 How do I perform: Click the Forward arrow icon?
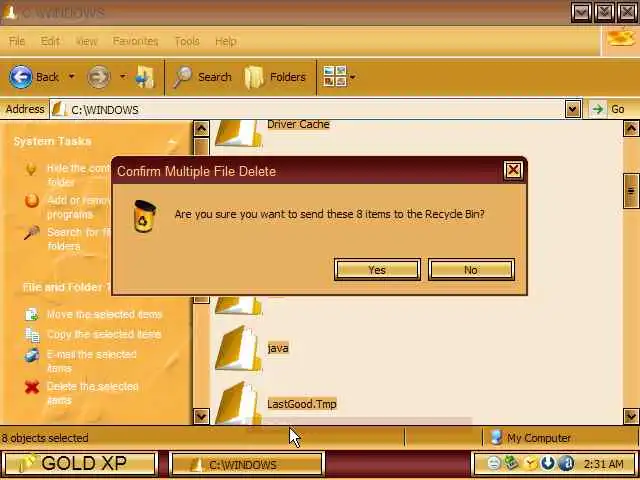pos(98,77)
